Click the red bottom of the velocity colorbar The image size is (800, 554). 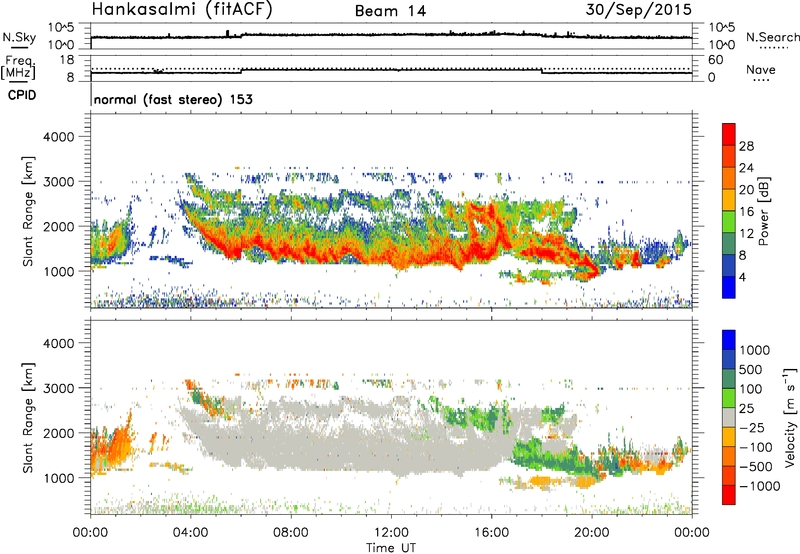(729, 495)
